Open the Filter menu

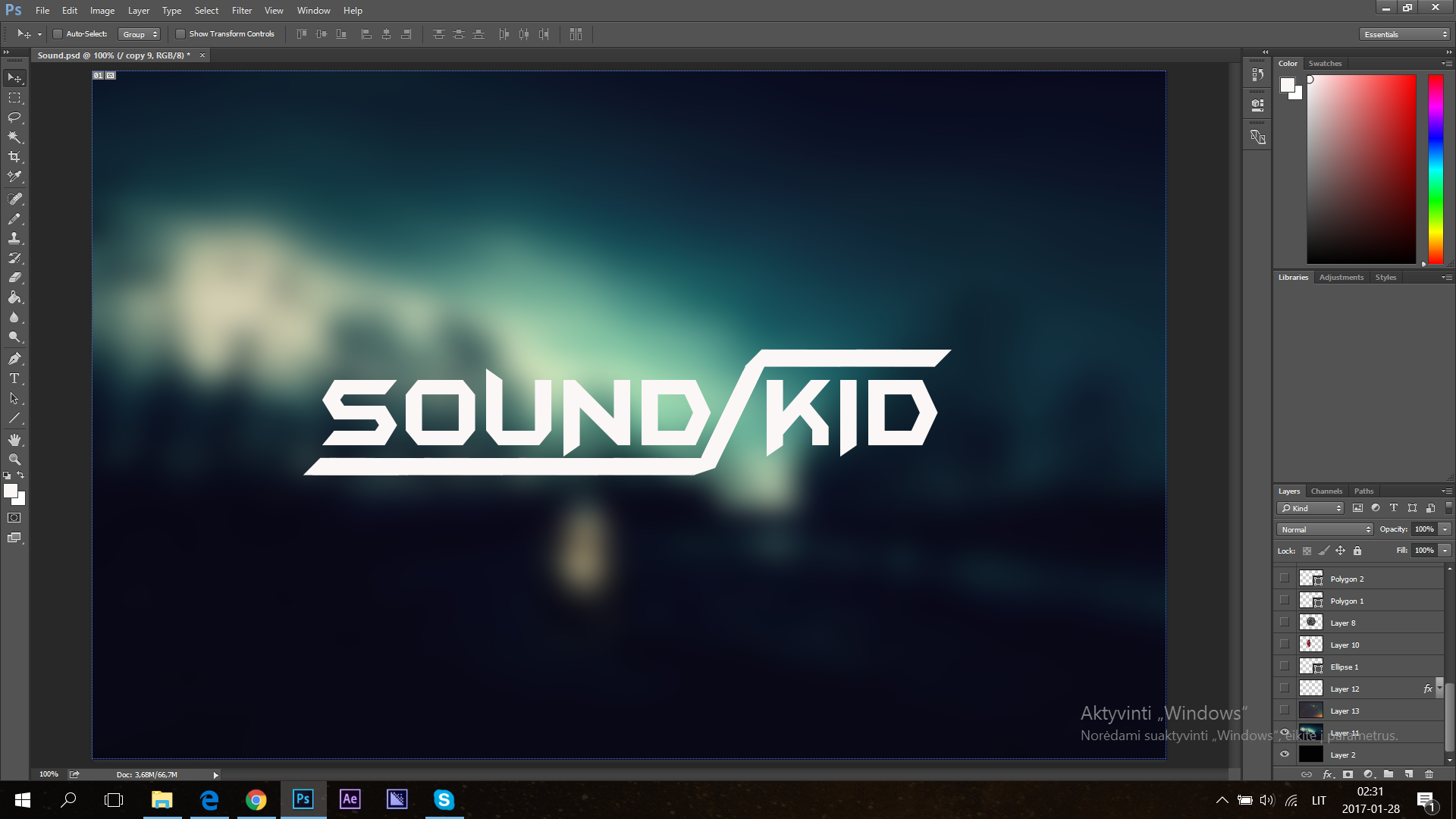click(241, 11)
